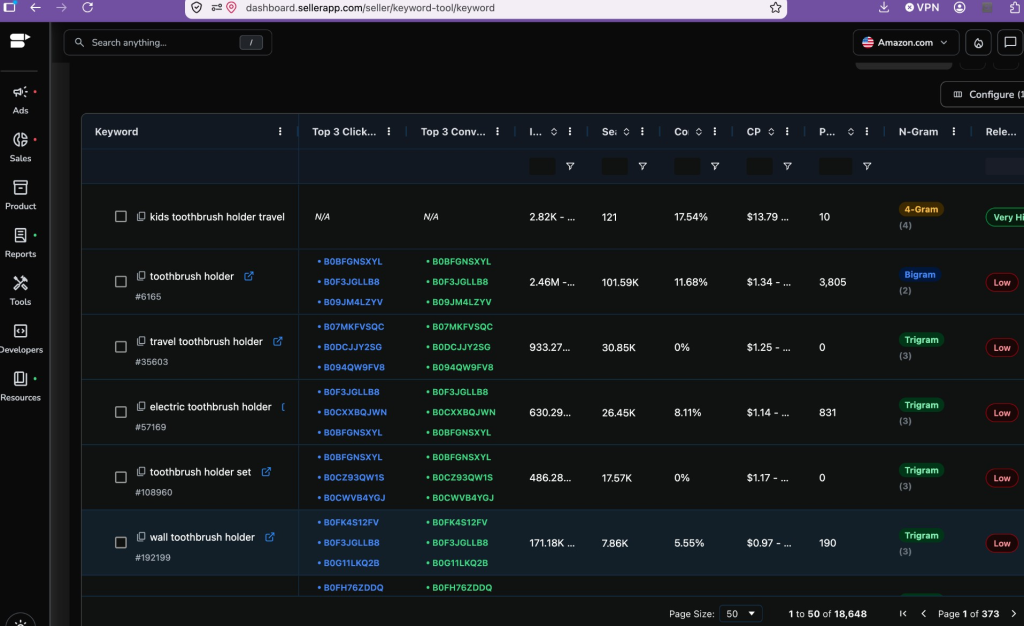
Task: Copy the 'kids toothbrush holder travel' keyword
Action: 140,217
